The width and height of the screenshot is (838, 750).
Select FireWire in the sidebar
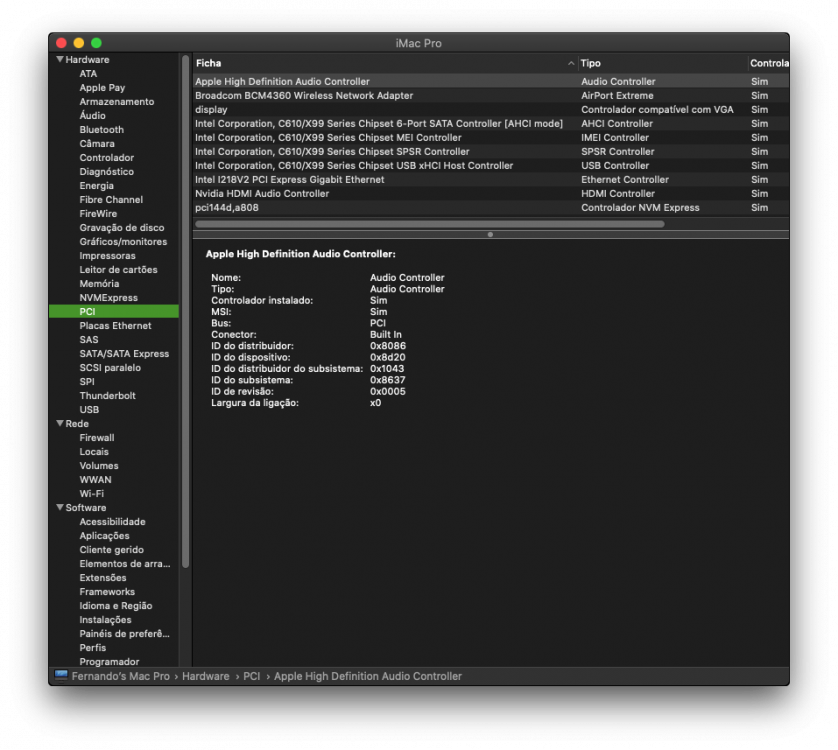(98, 213)
